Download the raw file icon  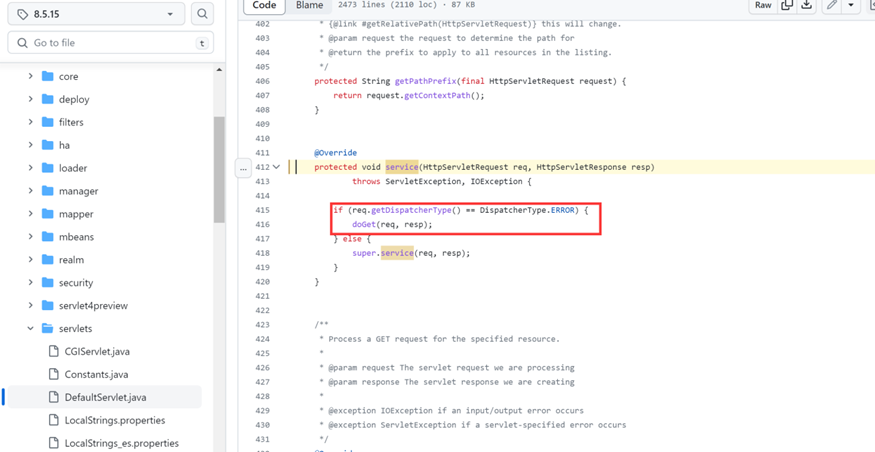tap(806, 5)
